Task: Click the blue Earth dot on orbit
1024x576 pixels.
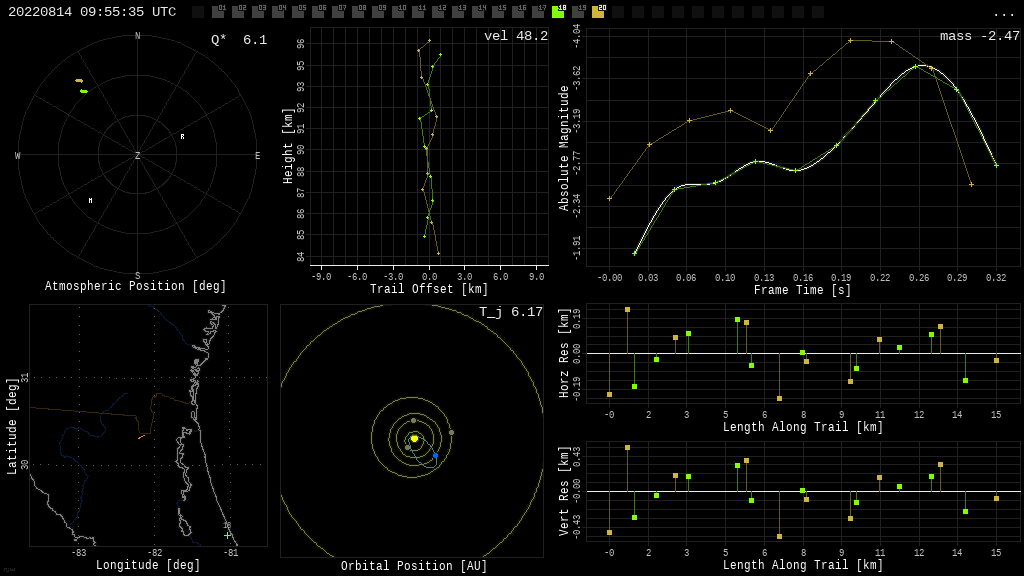Action: [435, 456]
